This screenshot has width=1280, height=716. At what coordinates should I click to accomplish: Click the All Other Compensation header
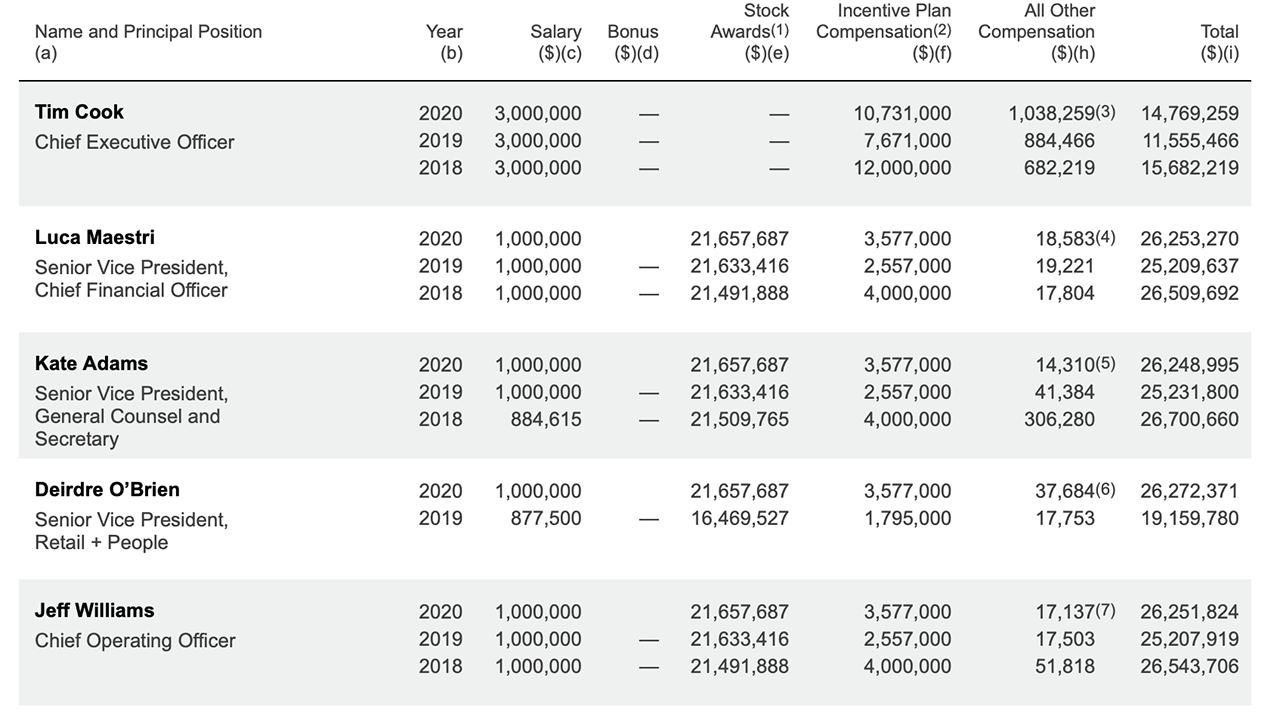click(x=1037, y=32)
